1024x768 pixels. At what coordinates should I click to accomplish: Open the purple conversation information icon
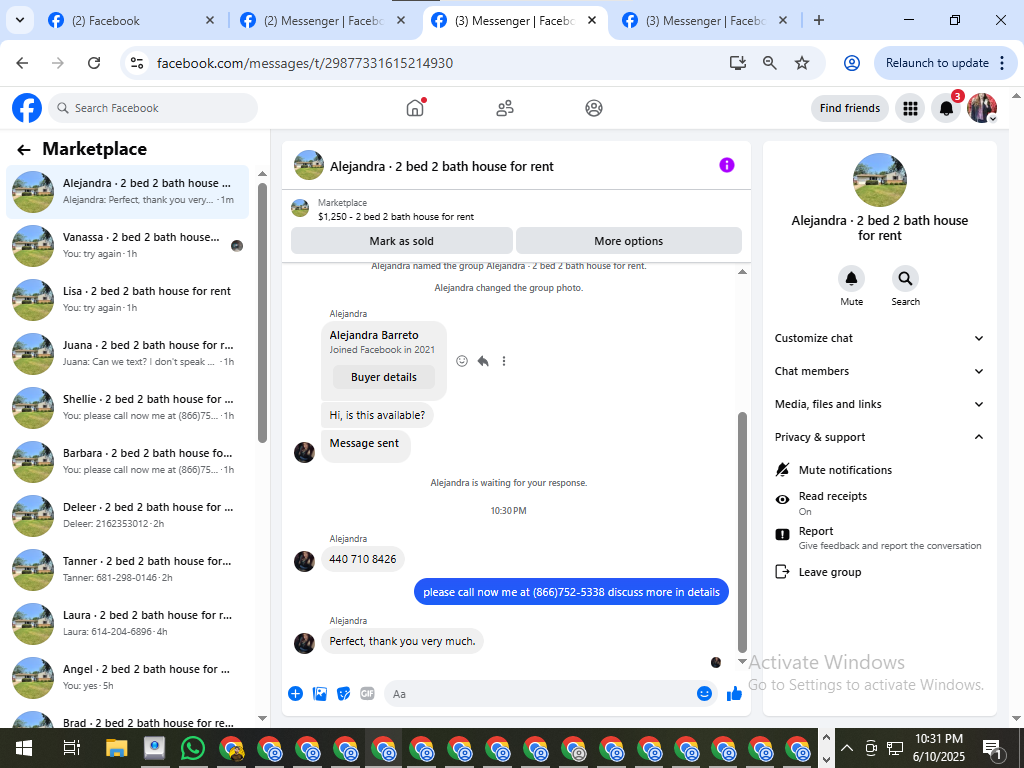point(727,165)
